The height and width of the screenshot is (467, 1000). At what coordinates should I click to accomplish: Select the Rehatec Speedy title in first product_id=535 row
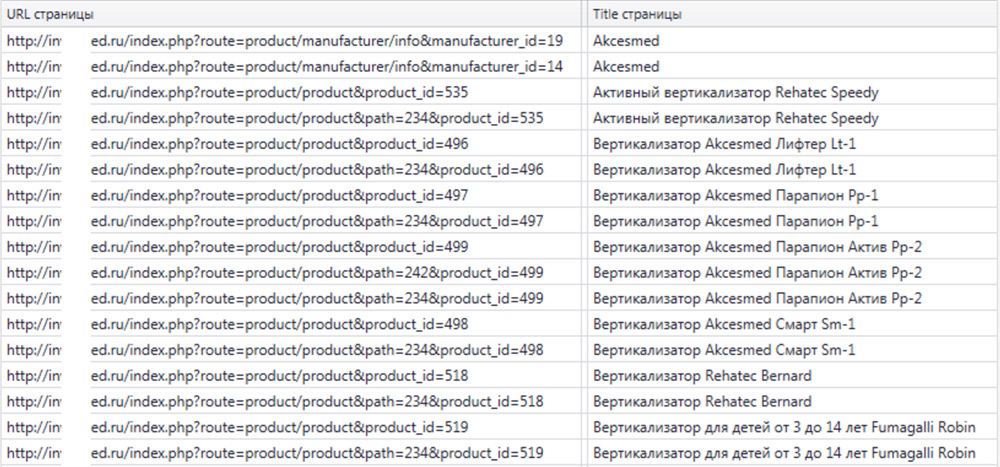tap(735, 93)
